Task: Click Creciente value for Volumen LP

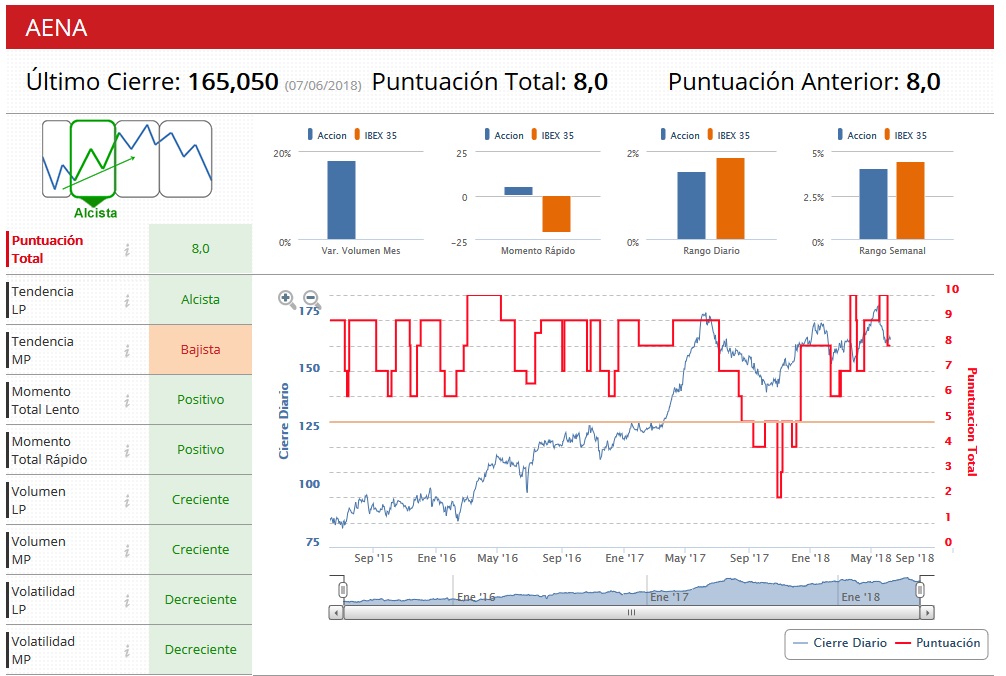Action: pyautogui.click(x=200, y=500)
